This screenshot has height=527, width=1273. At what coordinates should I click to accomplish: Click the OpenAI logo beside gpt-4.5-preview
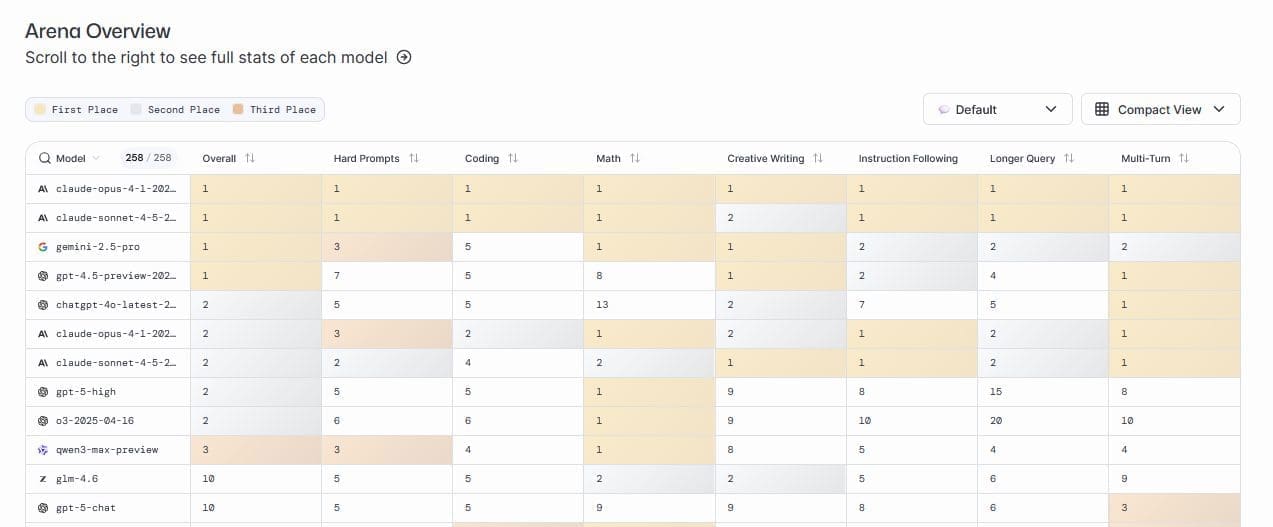pos(43,275)
